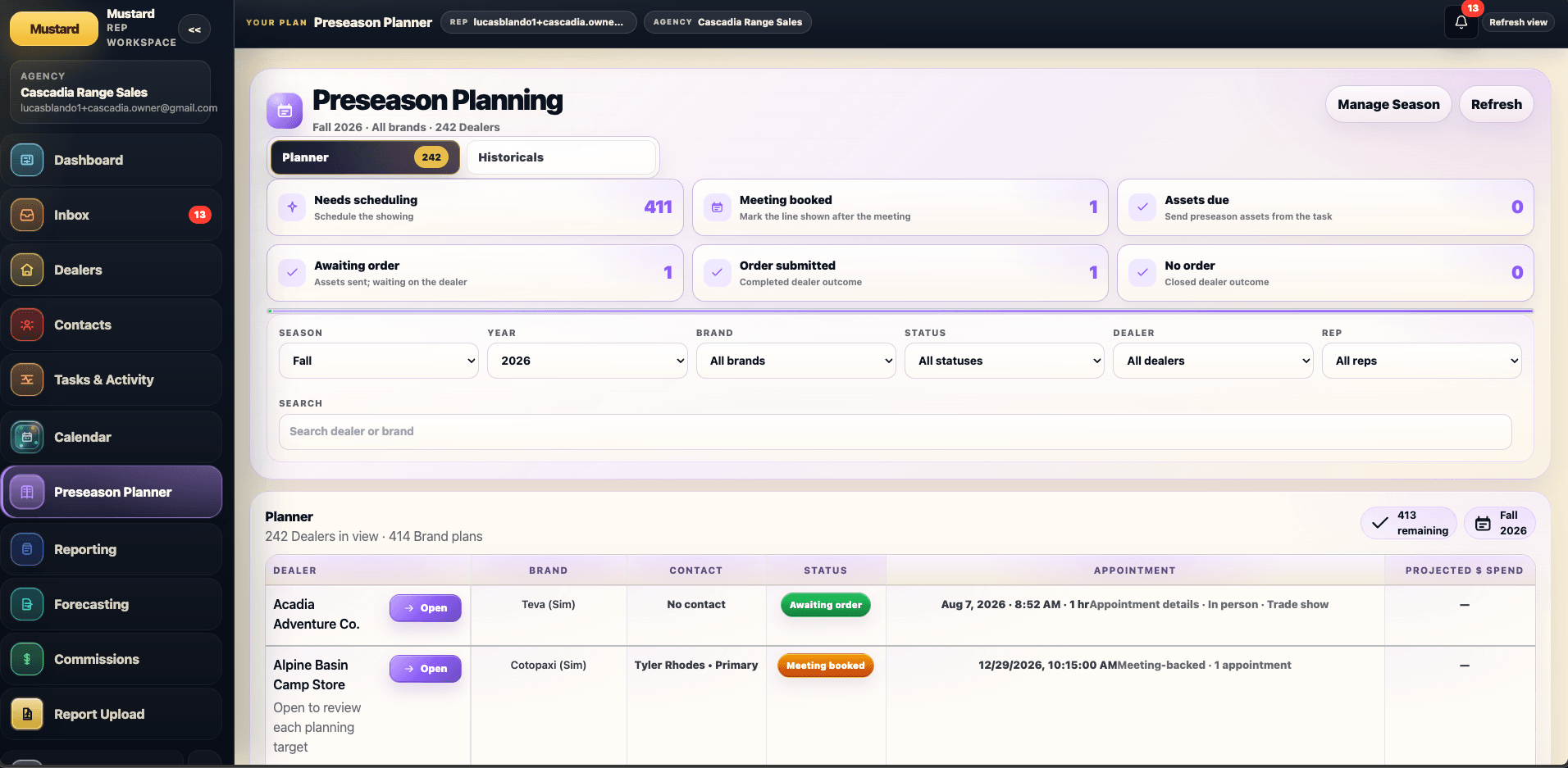Collapse the sidebar with the << button
1568x768 pixels.
click(x=194, y=30)
